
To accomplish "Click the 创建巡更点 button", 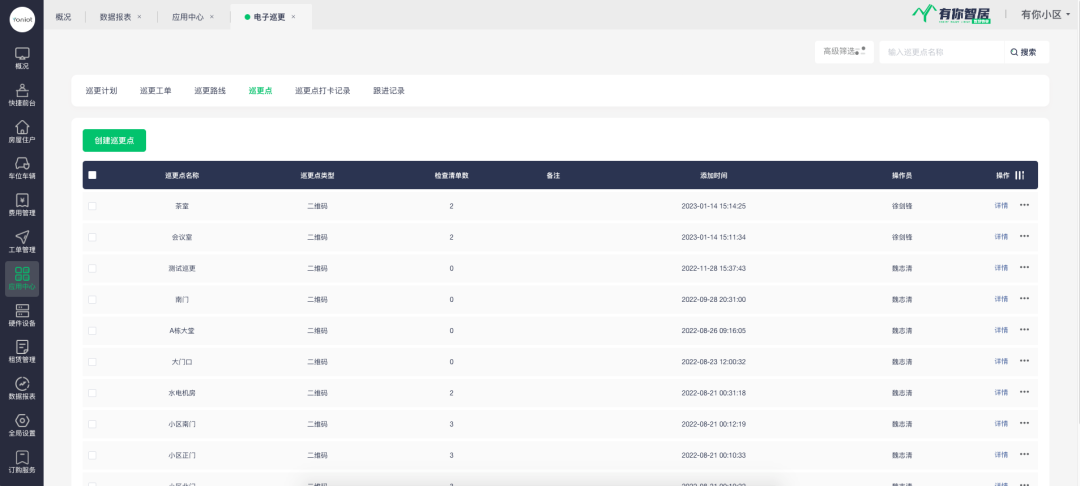I will coord(114,141).
